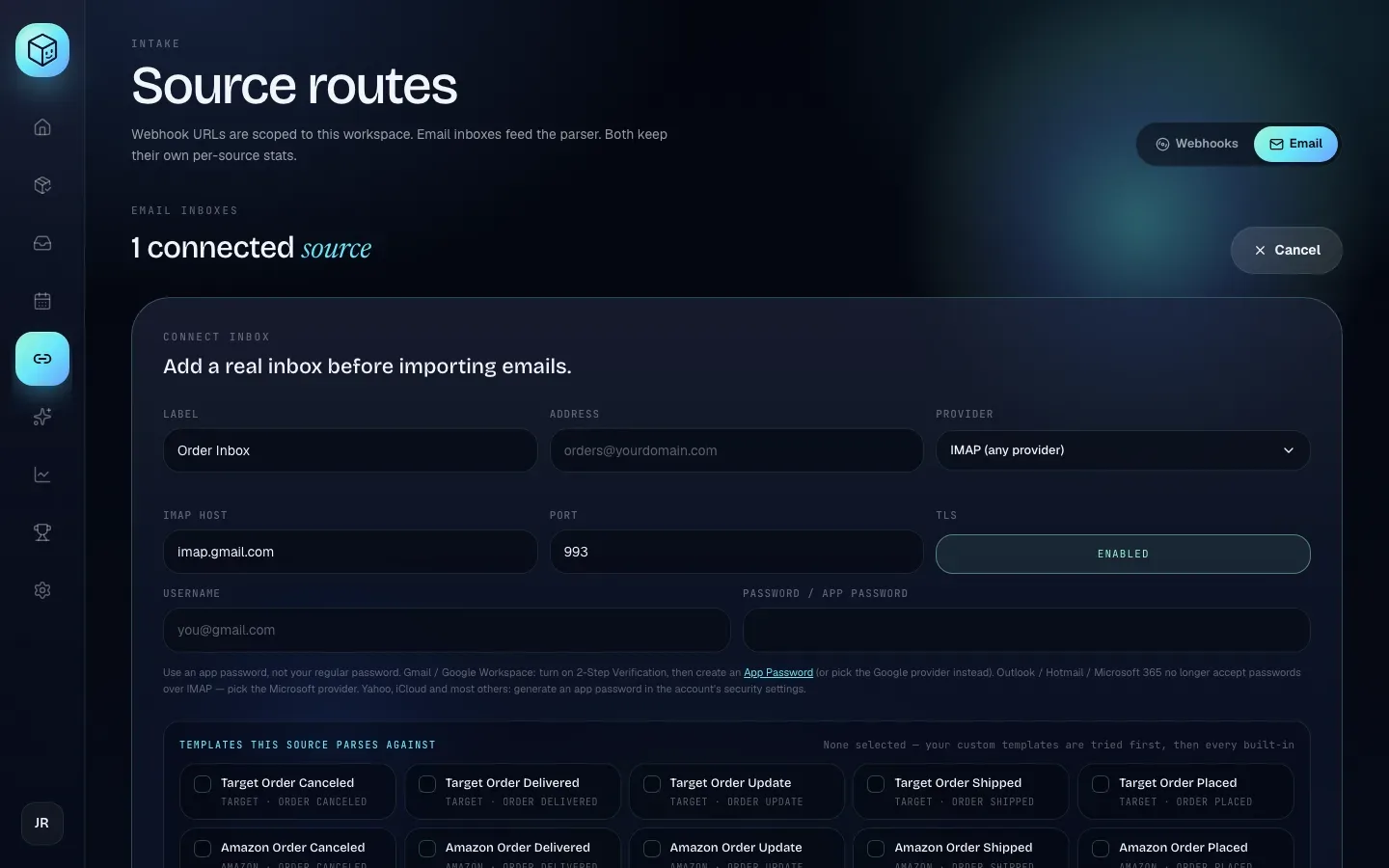1389x868 pixels.
Task: Check the Target Order Placed template
Action: 1101,784
